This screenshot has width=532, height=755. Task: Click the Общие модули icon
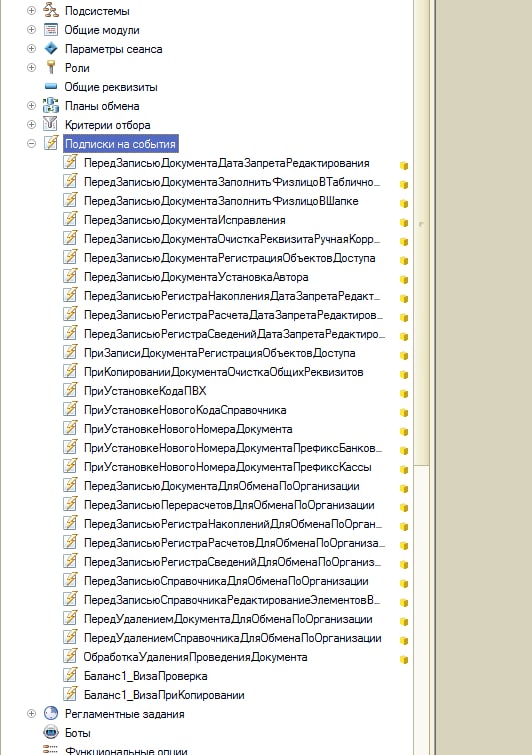tap(51, 29)
